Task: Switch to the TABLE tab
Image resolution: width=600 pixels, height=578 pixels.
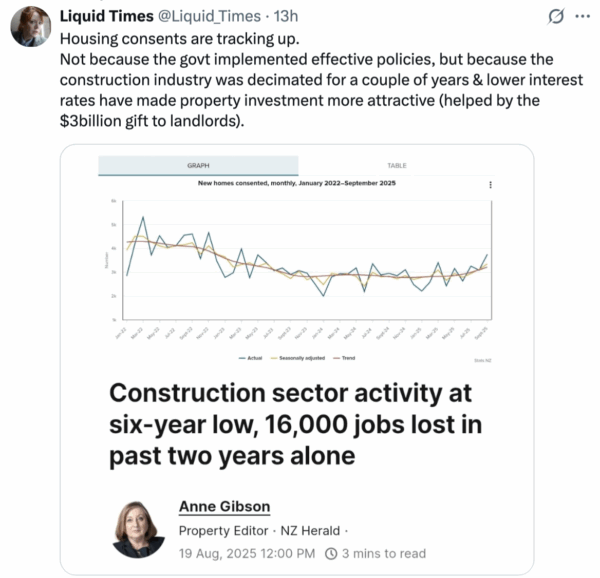Action: click(397, 165)
